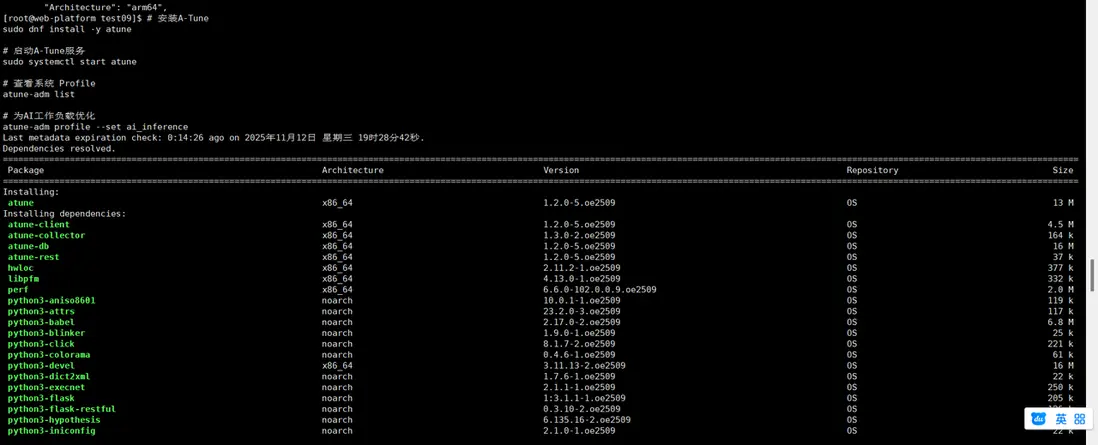This screenshot has width=1098, height=445.
Task: Click the 'atune' package under Installing
Action: [x=20, y=203]
